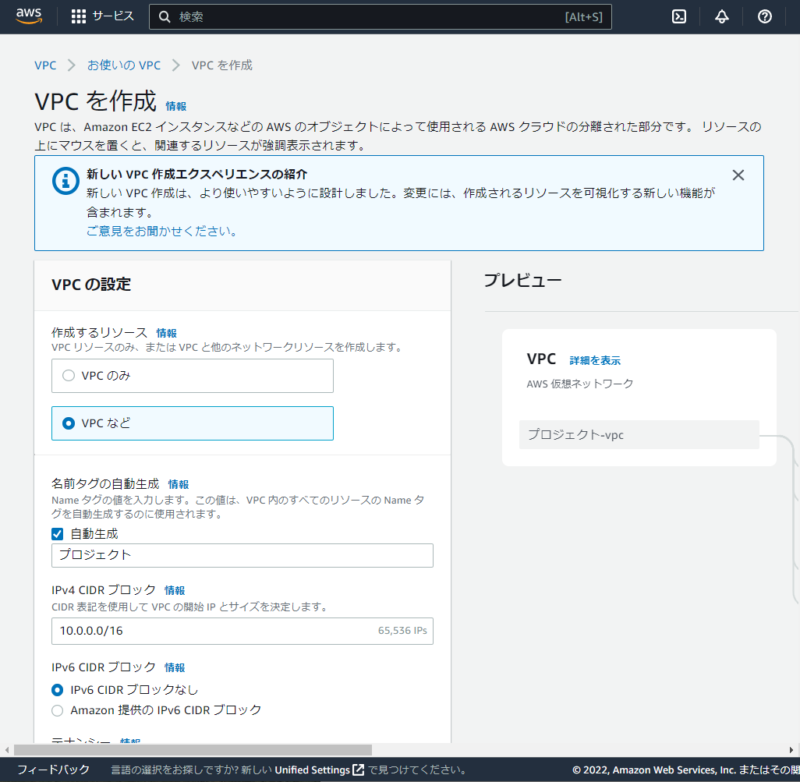Open the Unified Settings external link icon
The image size is (800, 782).
[x=359, y=769]
